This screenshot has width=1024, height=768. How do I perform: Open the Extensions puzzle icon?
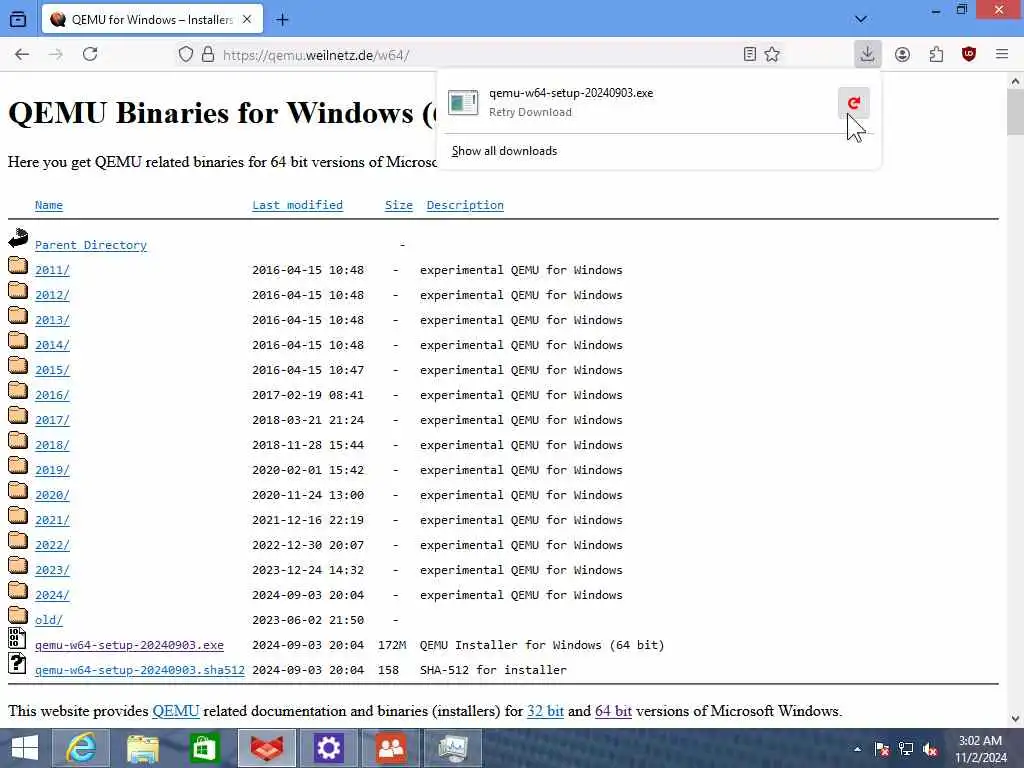coord(936,54)
